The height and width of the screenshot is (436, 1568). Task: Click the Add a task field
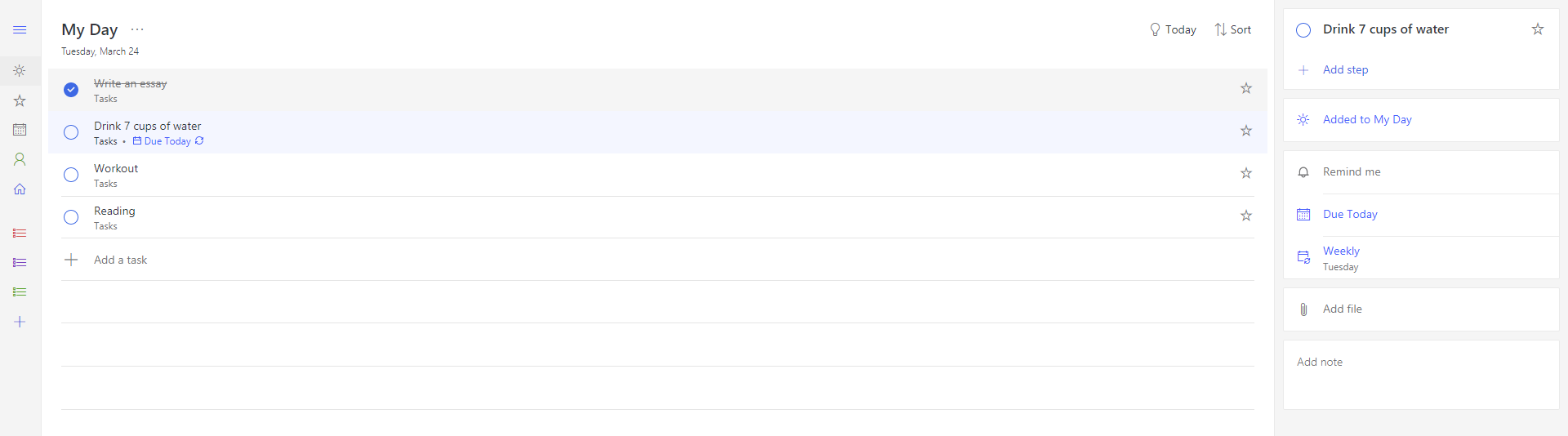click(x=121, y=260)
